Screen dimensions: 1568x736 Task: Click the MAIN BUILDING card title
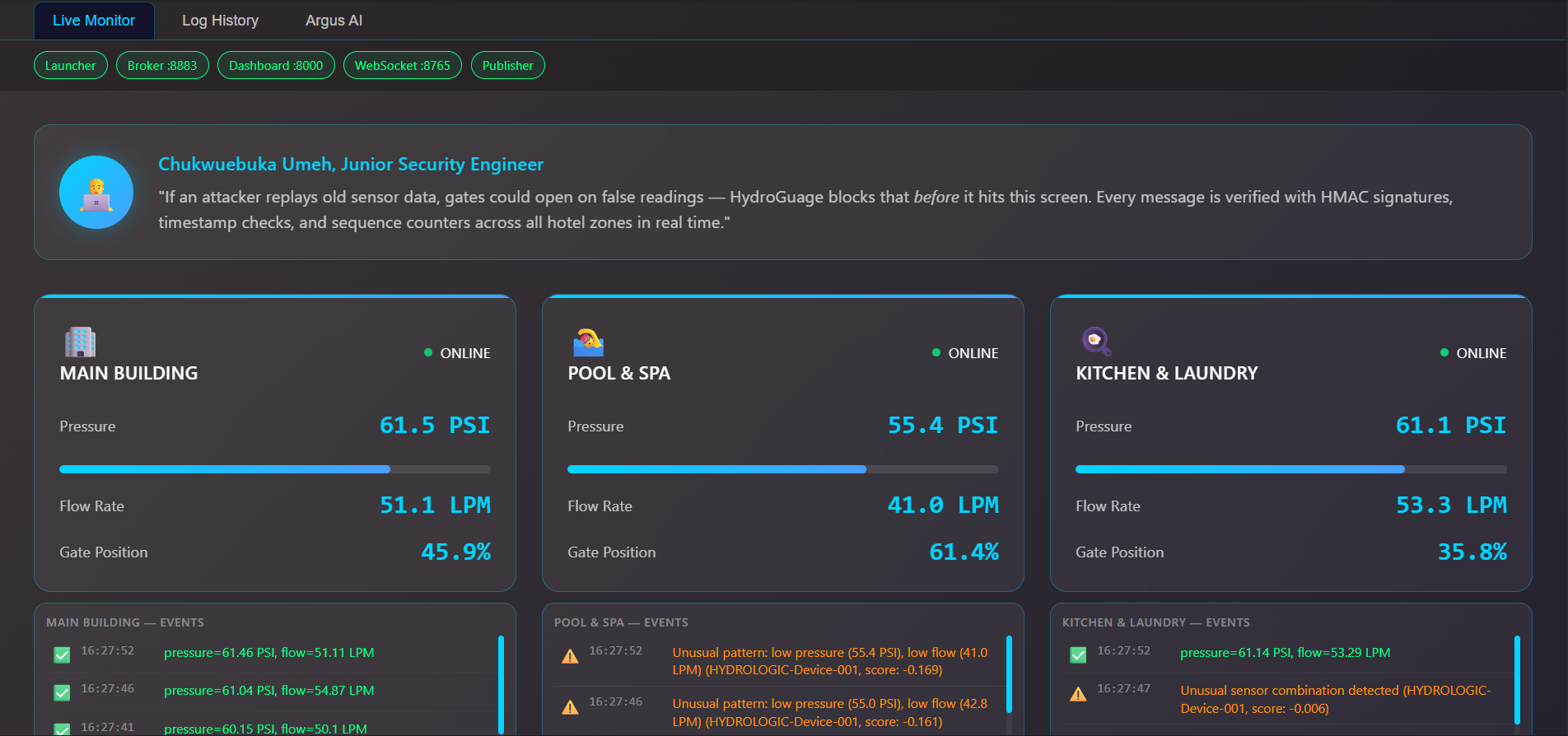(129, 373)
